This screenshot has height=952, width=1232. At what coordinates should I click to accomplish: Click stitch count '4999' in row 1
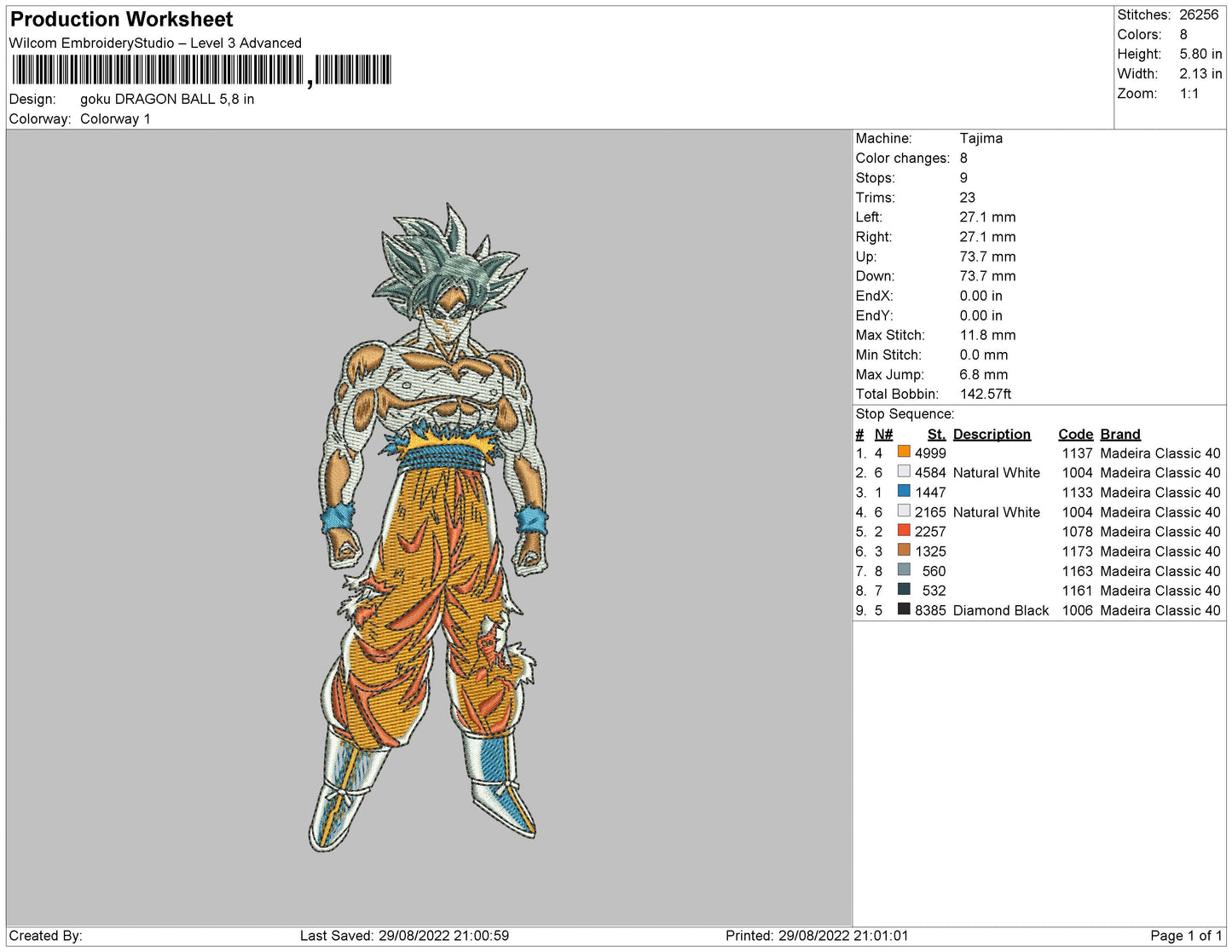point(930,453)
